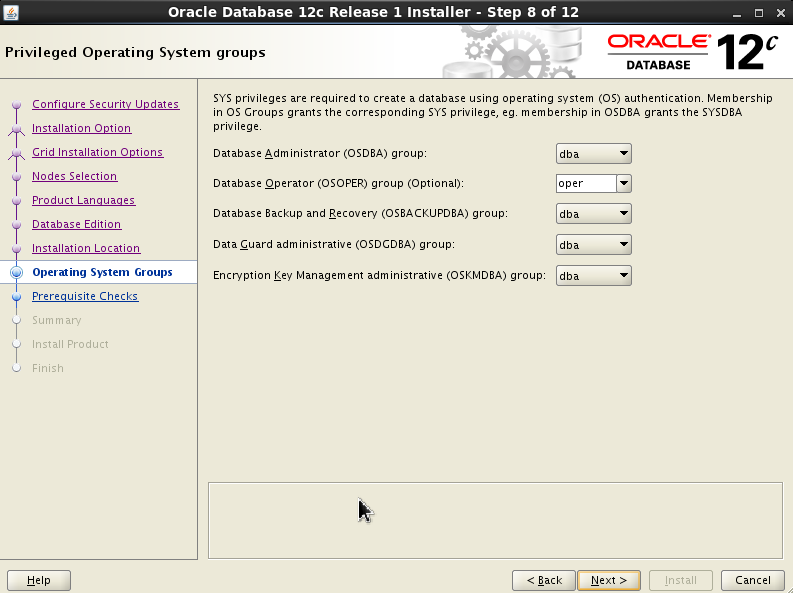Screen dimensions: 793x593
Task: Click the Back button
Action: tap(544, 580)
